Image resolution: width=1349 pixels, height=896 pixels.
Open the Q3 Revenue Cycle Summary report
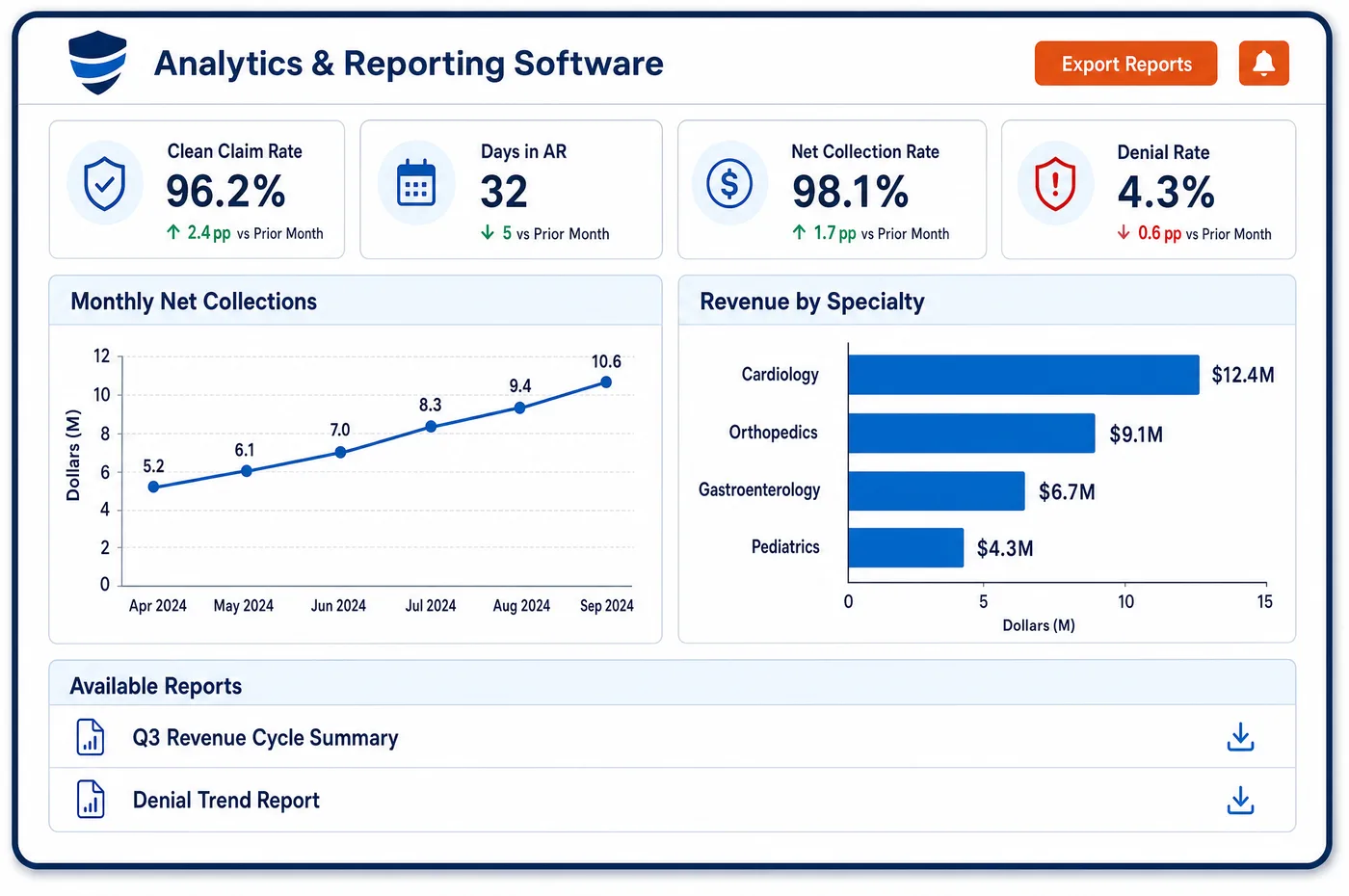(x=672, y=737)
